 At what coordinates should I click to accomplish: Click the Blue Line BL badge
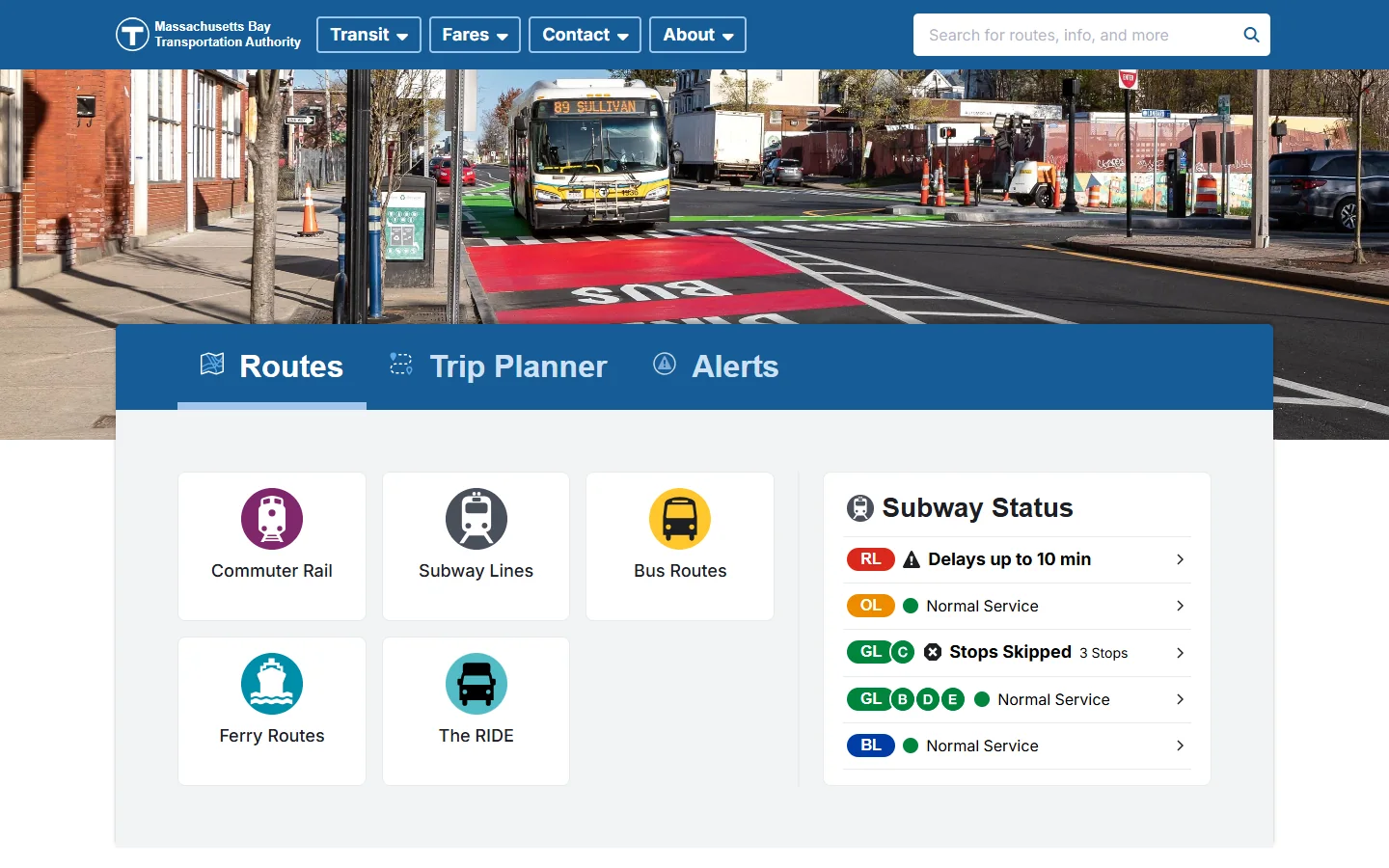pyautogui.click(x=871, y=746)
